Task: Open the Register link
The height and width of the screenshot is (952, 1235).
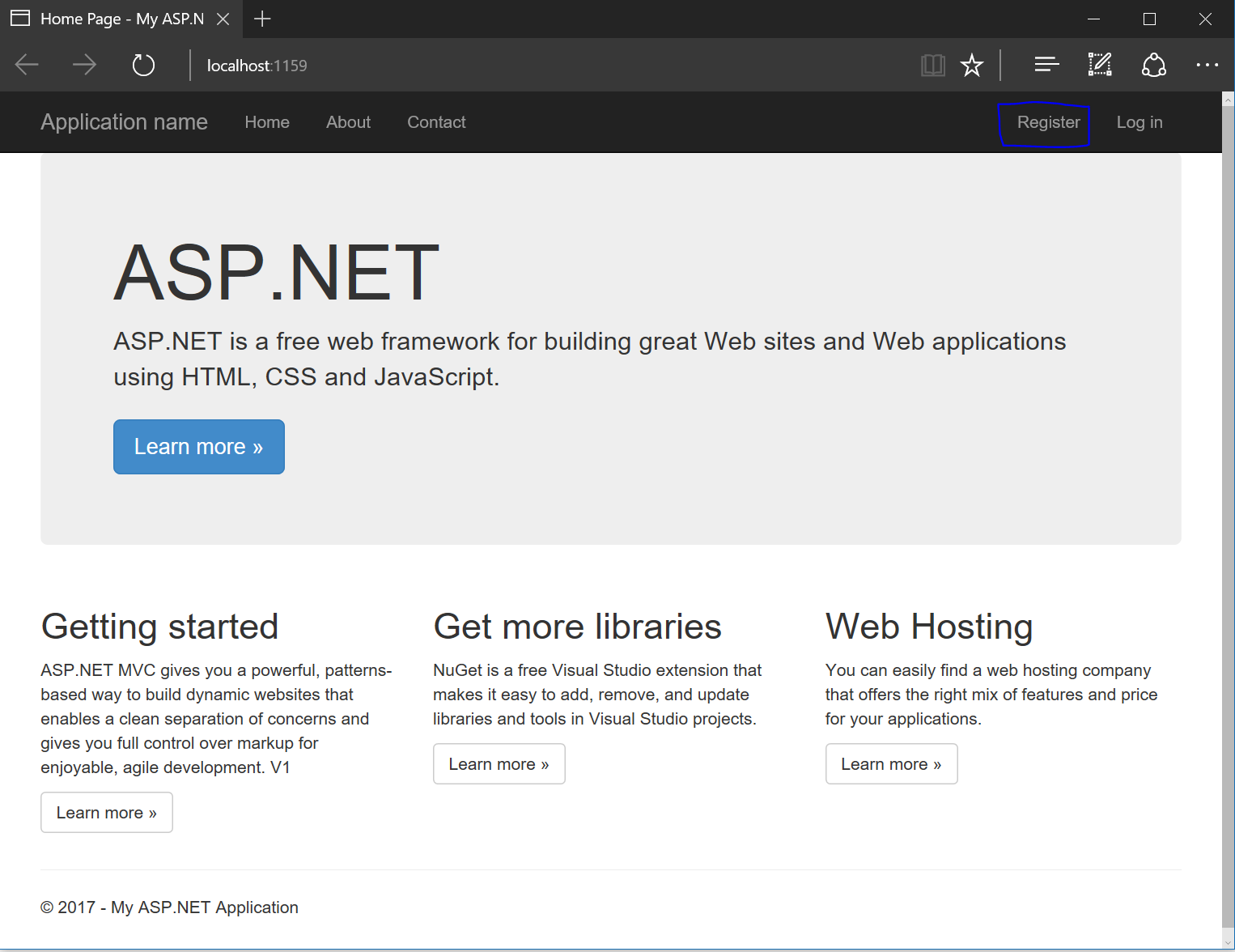Action: click(x=1048, y=122)
